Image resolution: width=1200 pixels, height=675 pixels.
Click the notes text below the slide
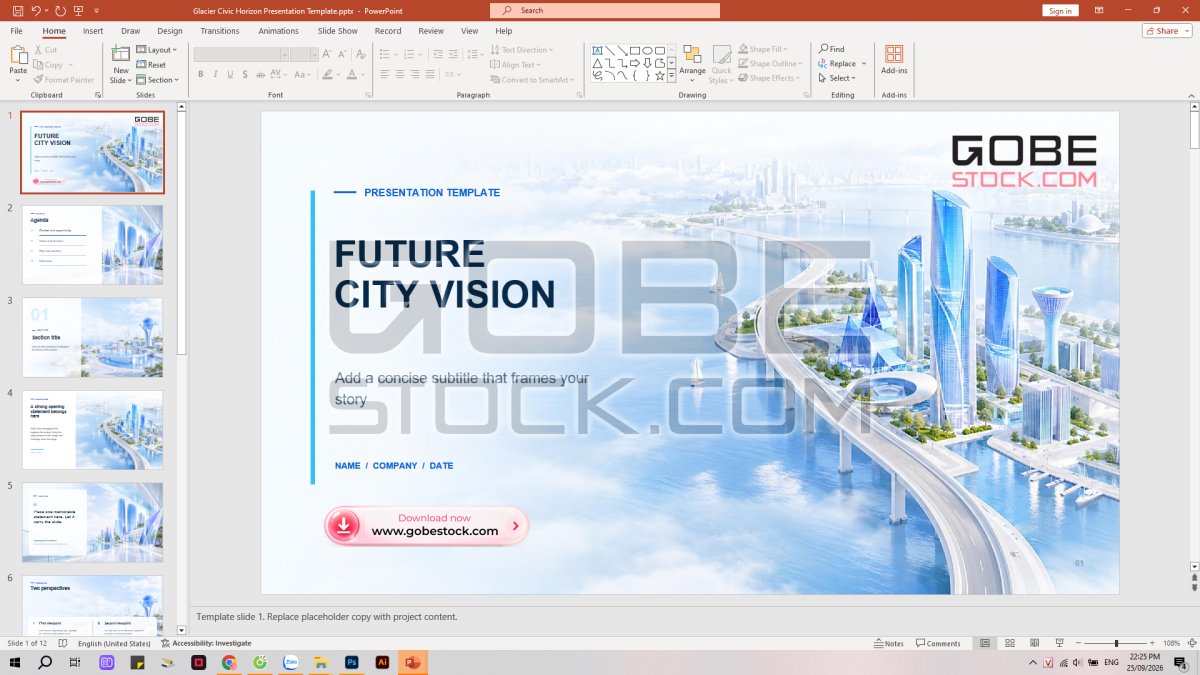(327, 617)
